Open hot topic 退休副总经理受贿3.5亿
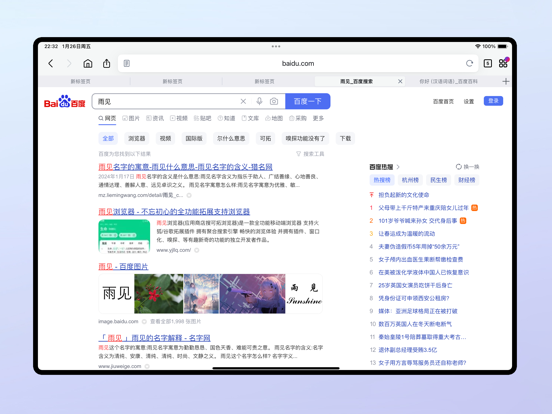 point(408,350)
